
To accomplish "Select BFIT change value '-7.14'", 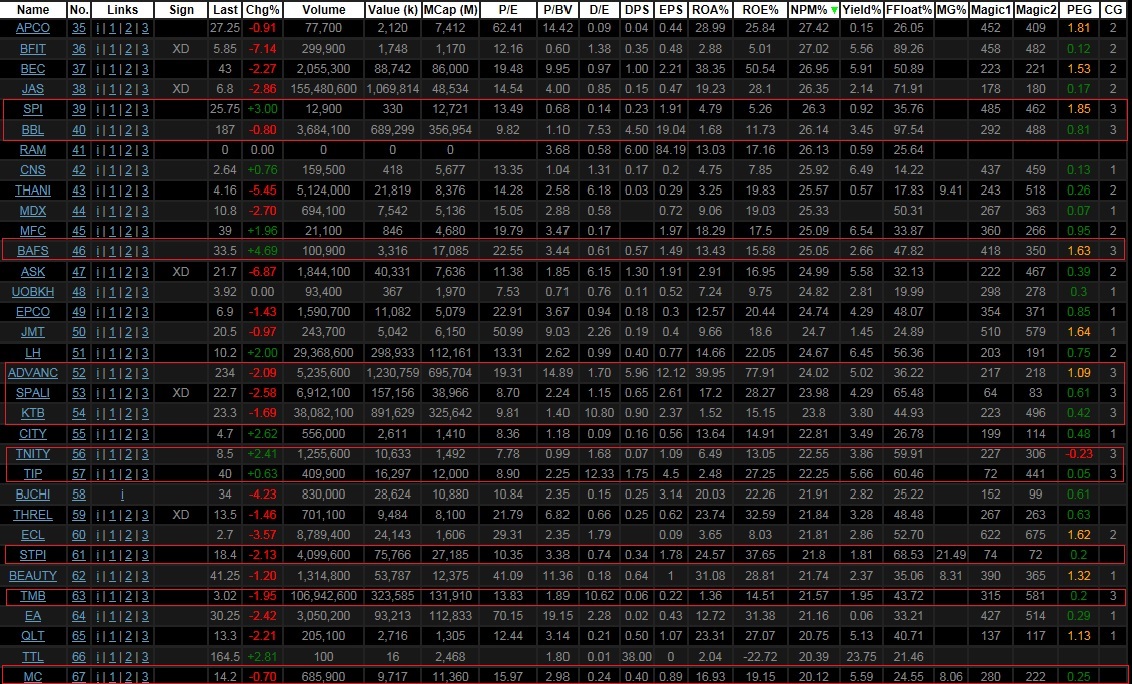I will click(x=262, y=48).
